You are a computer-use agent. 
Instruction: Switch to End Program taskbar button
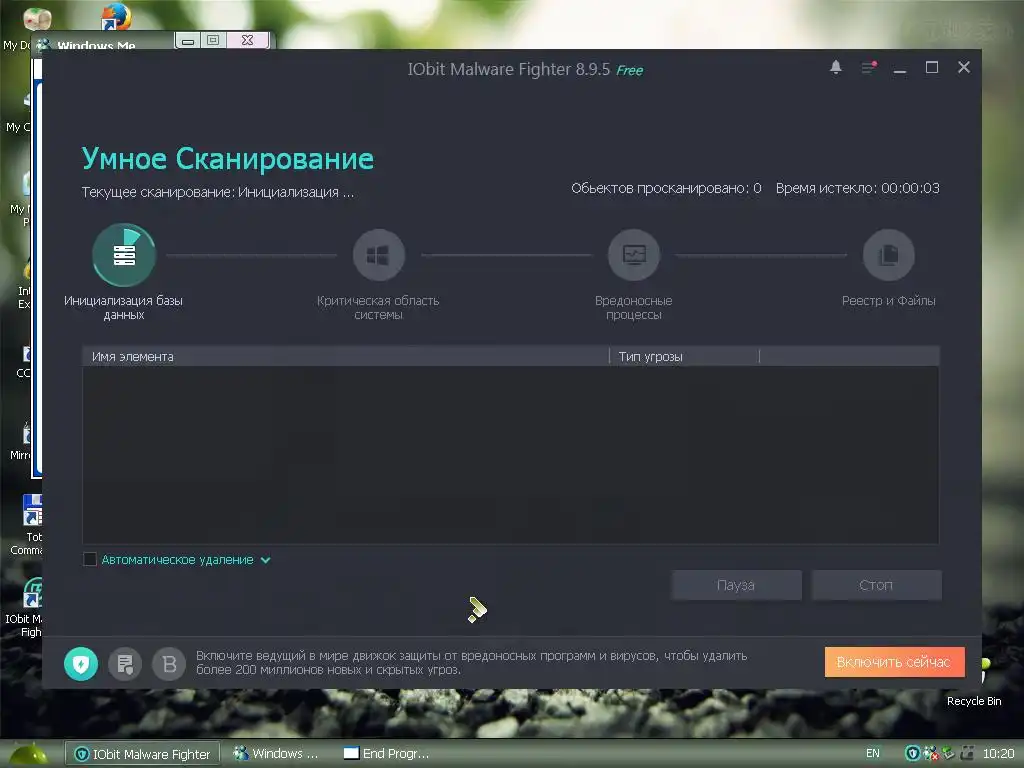click(387, 754)
